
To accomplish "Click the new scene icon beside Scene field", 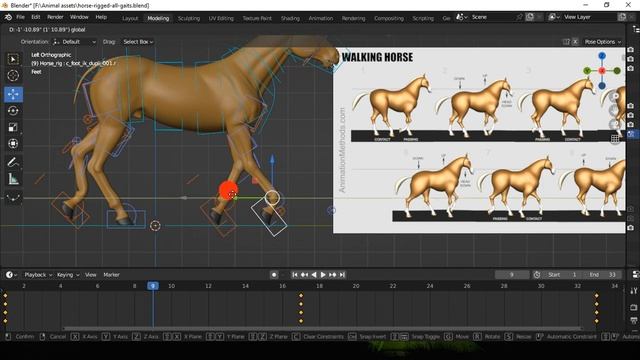I will (x=530, y=17).
